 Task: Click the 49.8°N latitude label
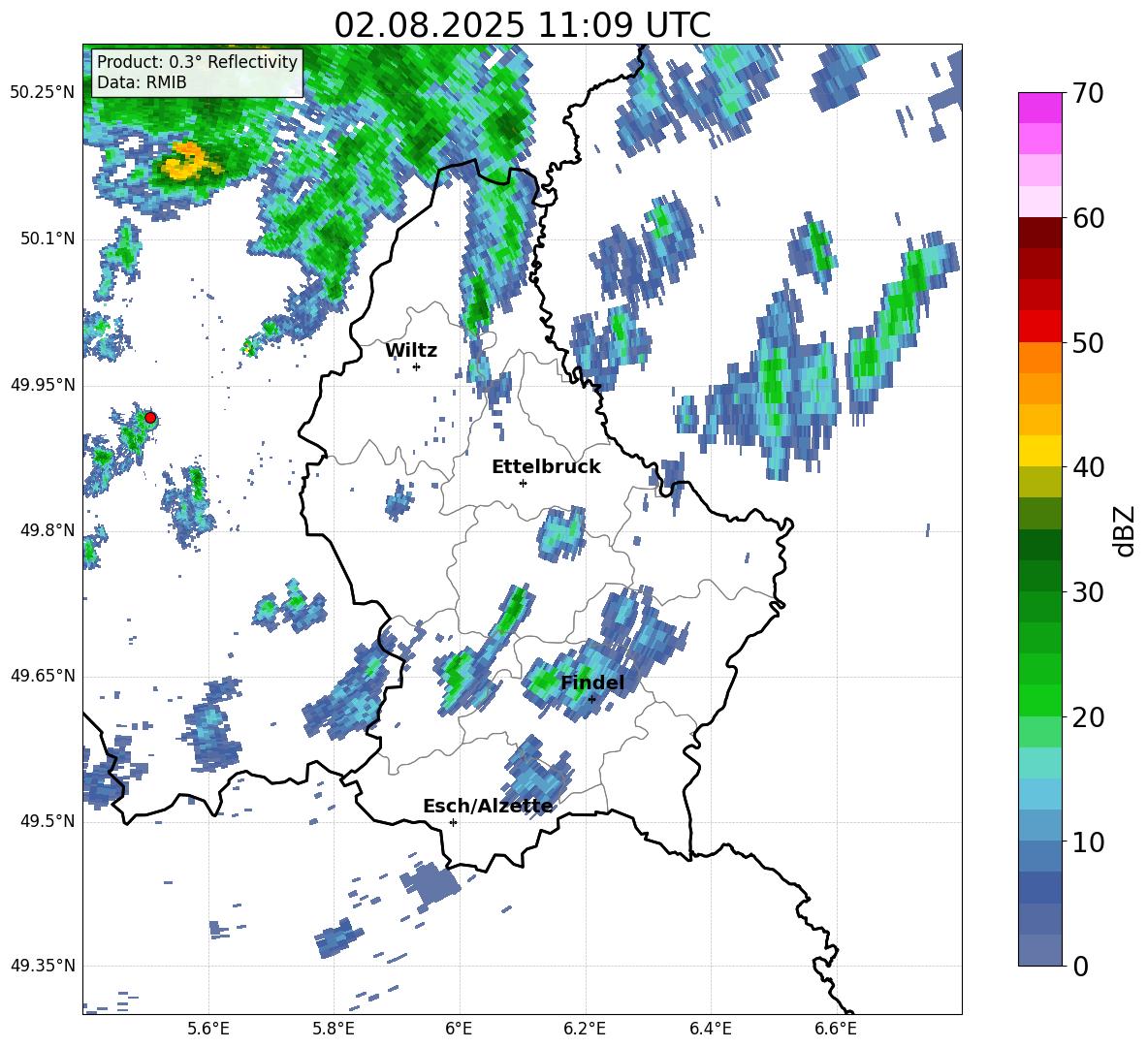47,530
